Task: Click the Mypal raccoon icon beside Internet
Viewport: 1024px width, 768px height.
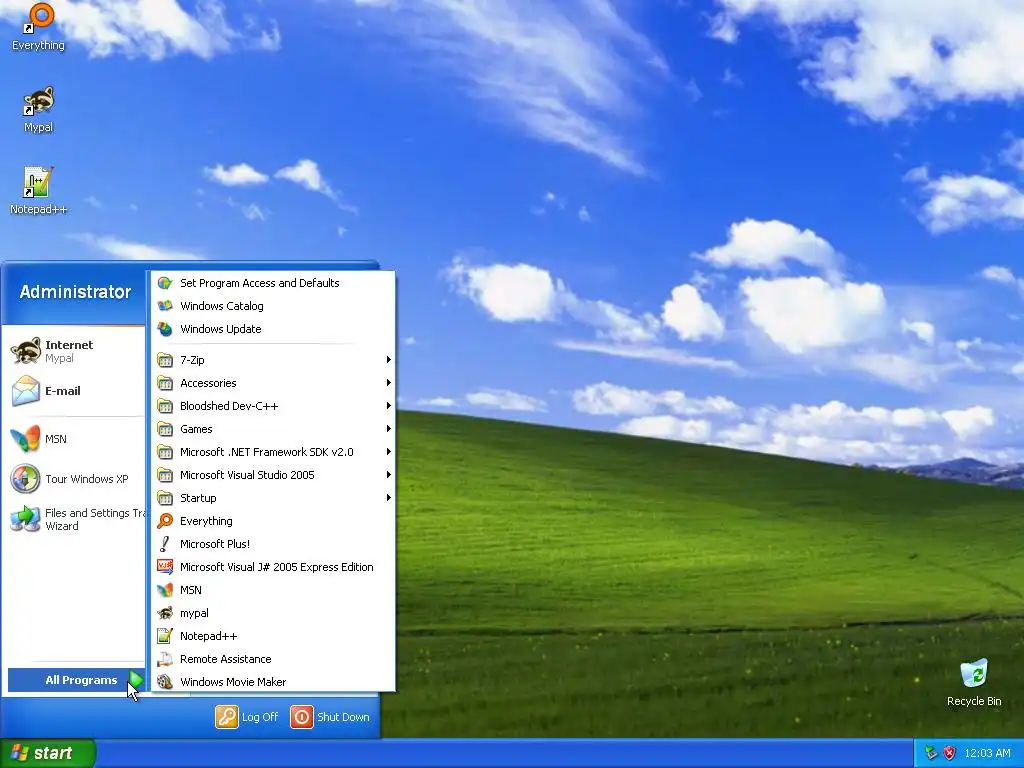Action: coord(26,351)
